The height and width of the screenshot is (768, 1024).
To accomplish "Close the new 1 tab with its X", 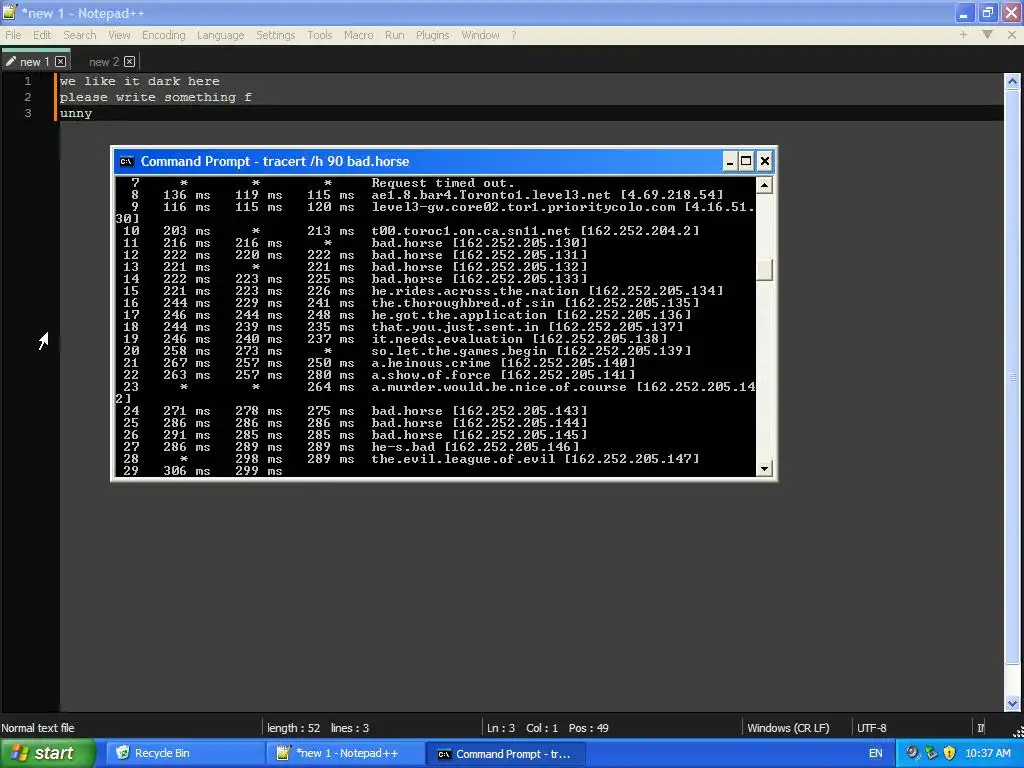I will tap(61, 61).
